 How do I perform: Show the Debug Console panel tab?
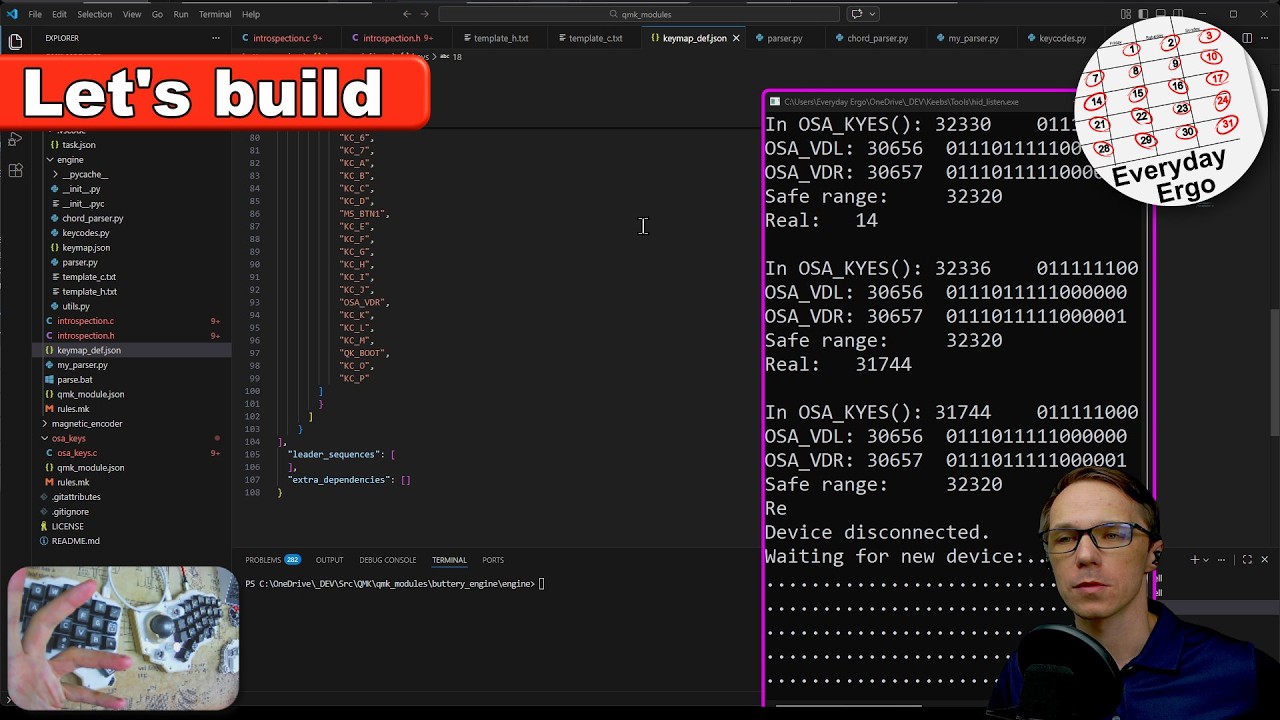[x=387, y=560]
